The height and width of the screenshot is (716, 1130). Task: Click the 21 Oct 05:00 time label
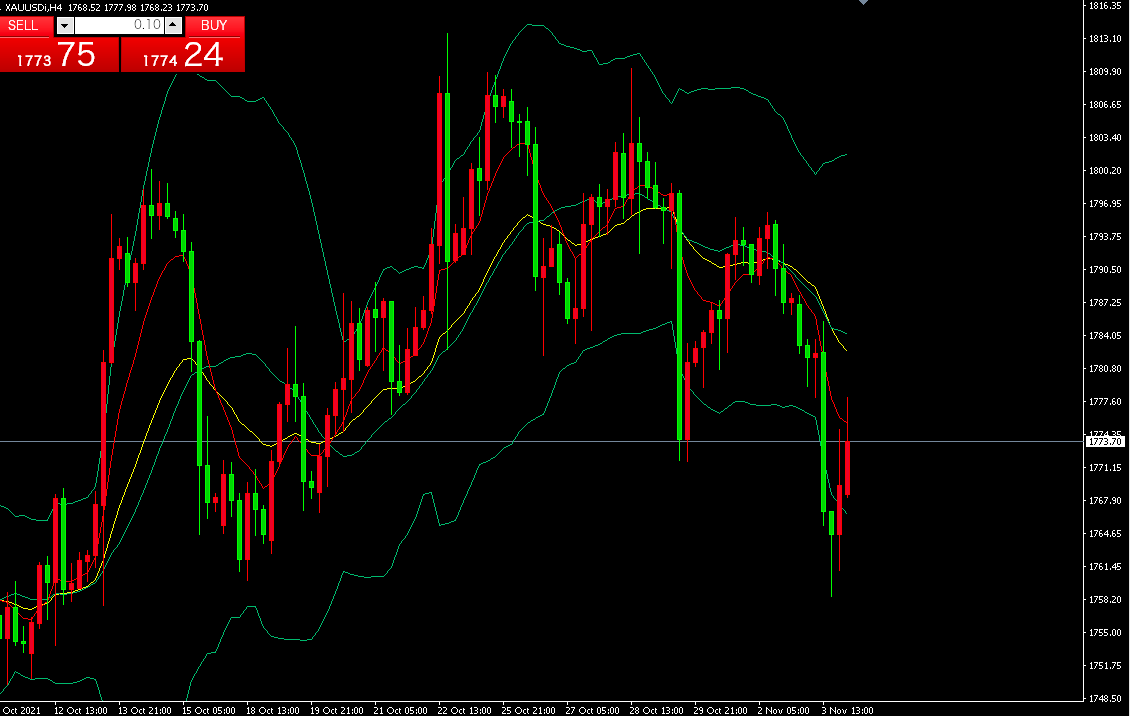[400, 710]
